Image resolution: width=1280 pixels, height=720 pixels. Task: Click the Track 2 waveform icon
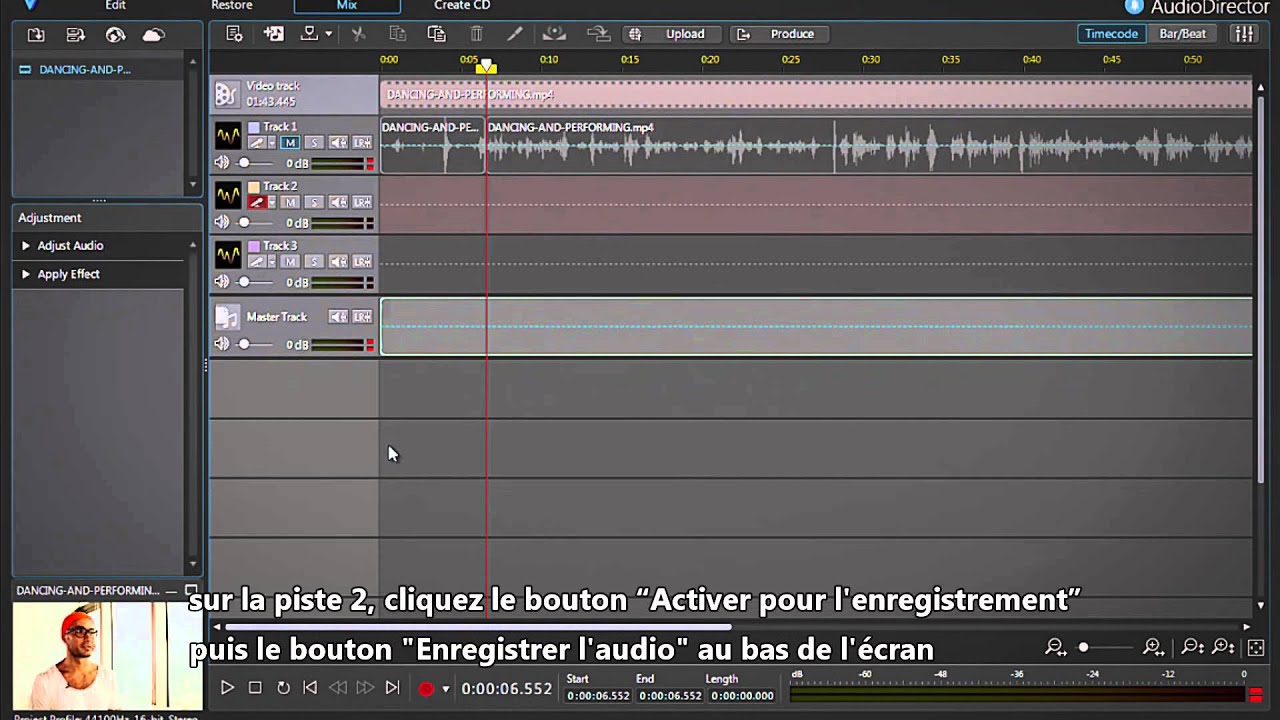(x=228, y=195)
